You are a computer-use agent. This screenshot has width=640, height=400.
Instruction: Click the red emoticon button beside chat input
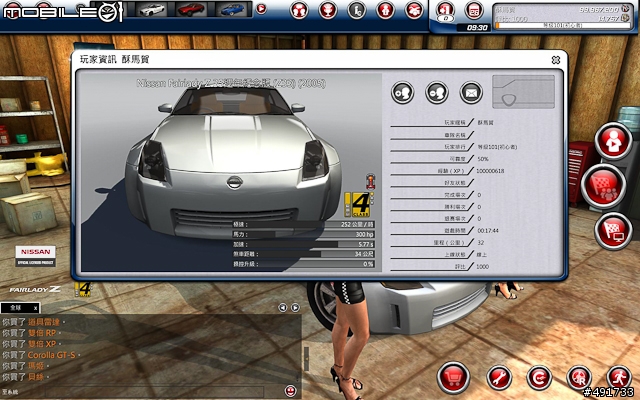coord(291,391)
